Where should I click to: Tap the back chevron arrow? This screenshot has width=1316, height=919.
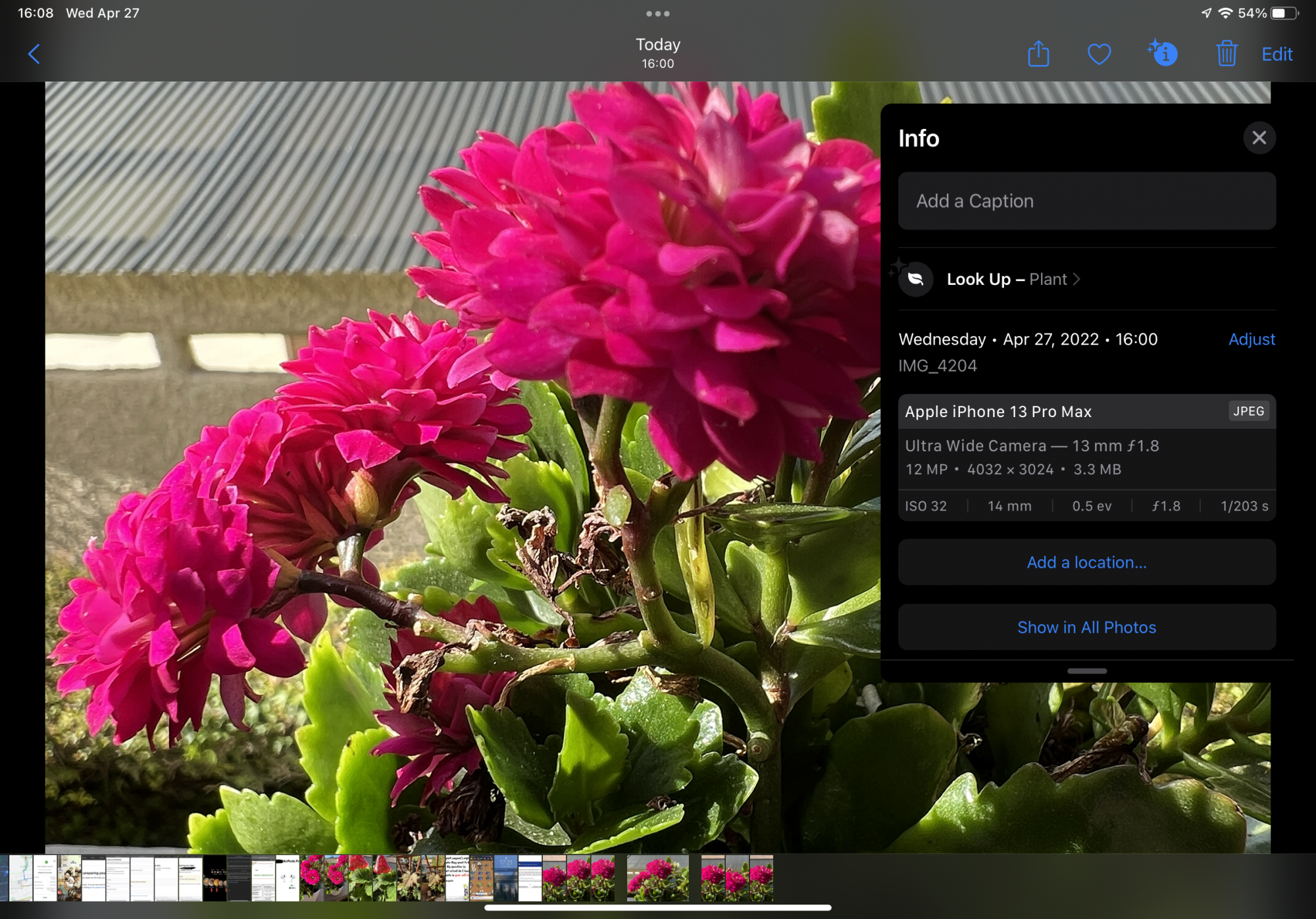tap(34, 54)
